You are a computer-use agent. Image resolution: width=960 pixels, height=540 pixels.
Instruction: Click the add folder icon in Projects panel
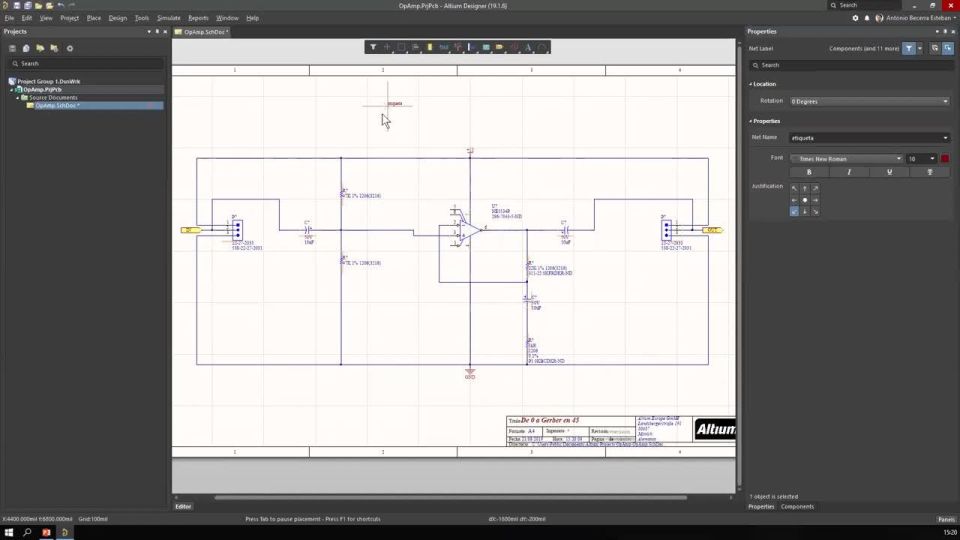[x=40, y=48]
